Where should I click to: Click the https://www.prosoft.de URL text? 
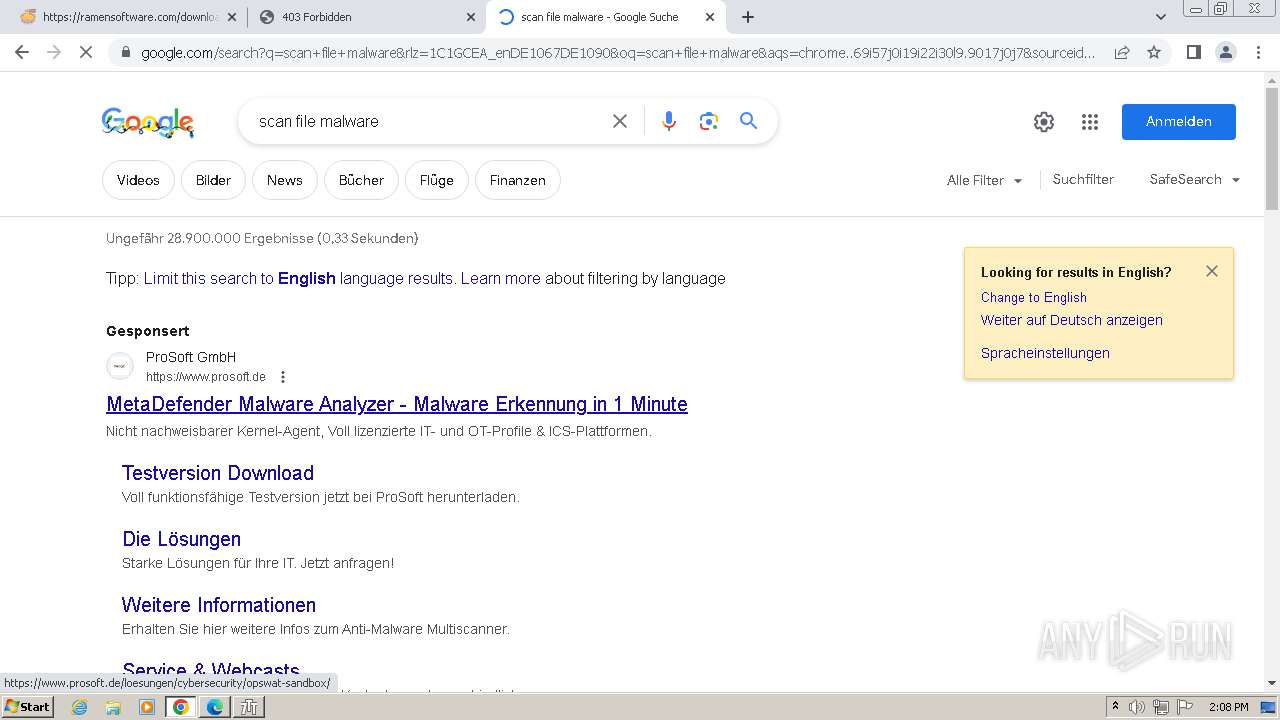pos(206,377)
